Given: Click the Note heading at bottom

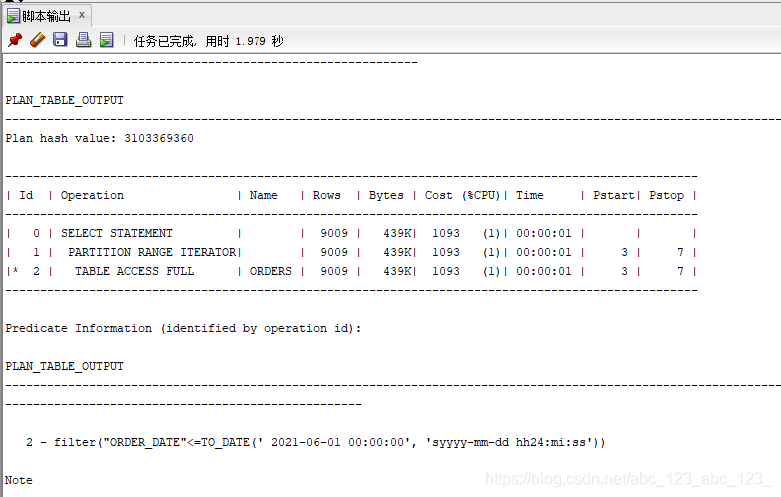Looking at the screenshot, I should 19,480.
